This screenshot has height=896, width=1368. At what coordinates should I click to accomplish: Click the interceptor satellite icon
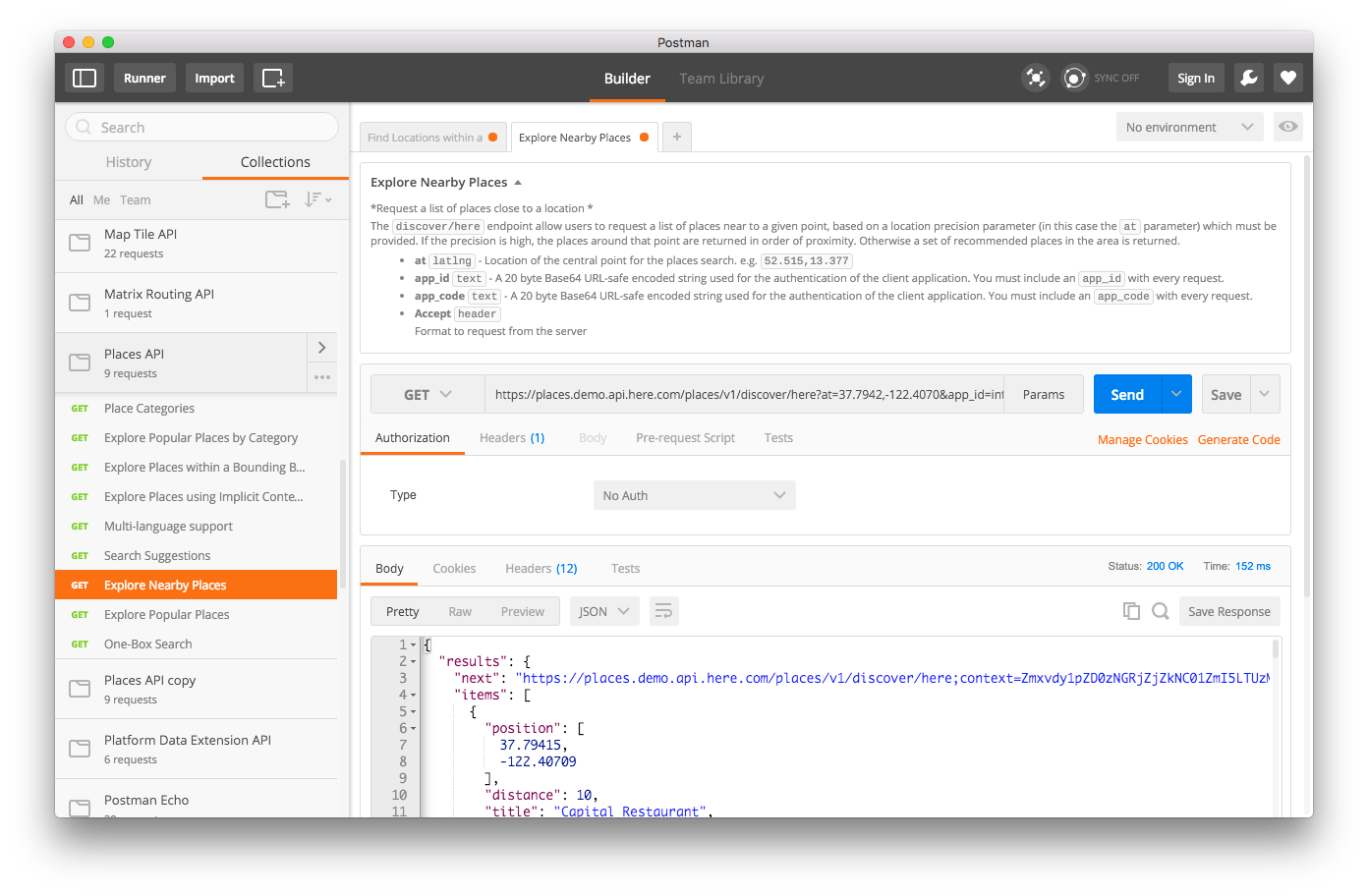(x=1036, y=78)
